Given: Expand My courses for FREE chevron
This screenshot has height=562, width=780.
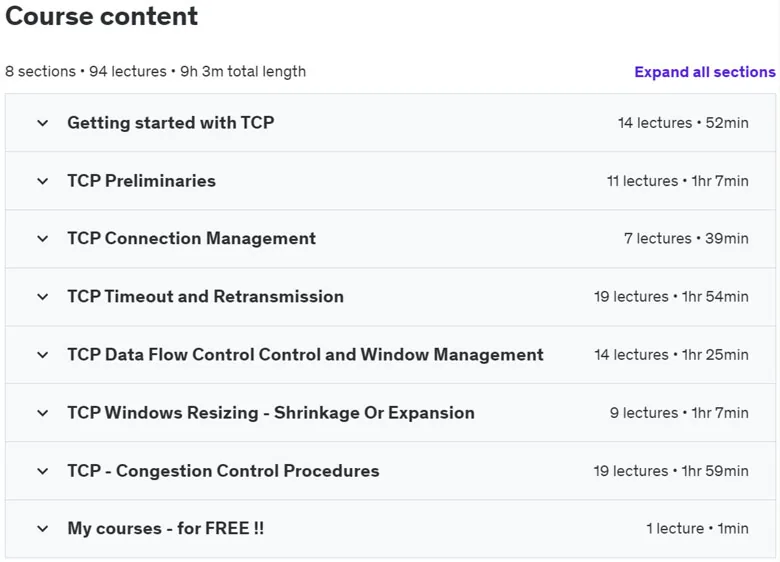Looking at the screenshot, I should [43, 529].
